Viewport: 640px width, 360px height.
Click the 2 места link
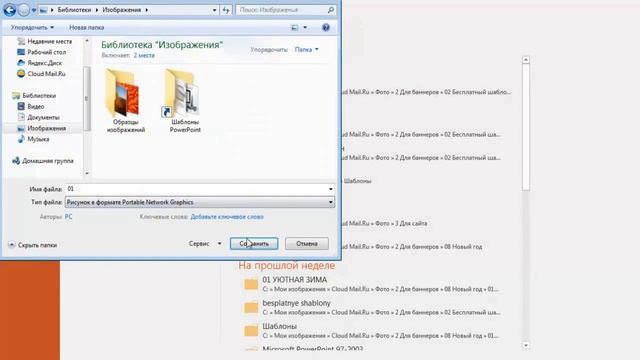(144, 55)
